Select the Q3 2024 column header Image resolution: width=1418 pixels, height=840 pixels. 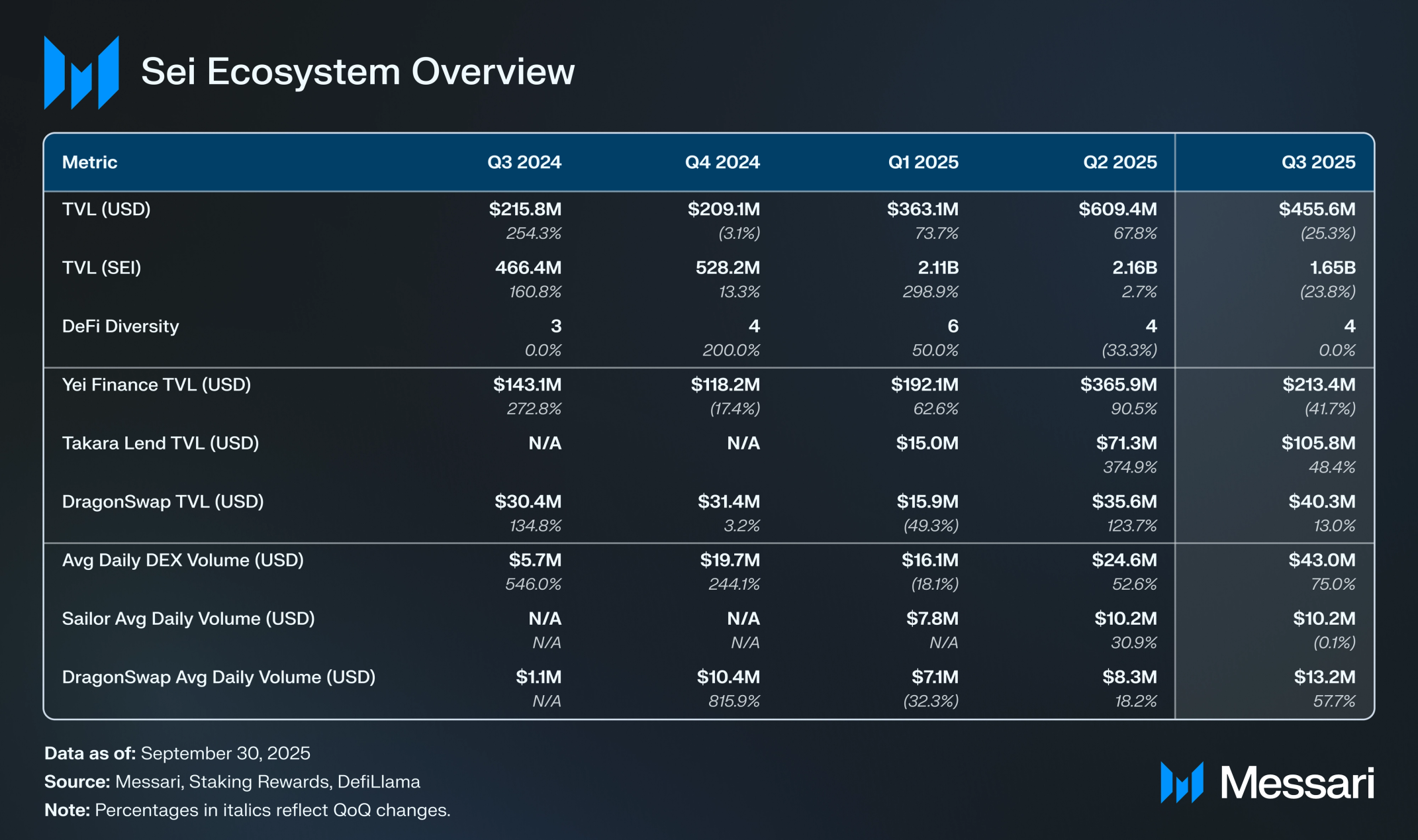pos(524,162)
